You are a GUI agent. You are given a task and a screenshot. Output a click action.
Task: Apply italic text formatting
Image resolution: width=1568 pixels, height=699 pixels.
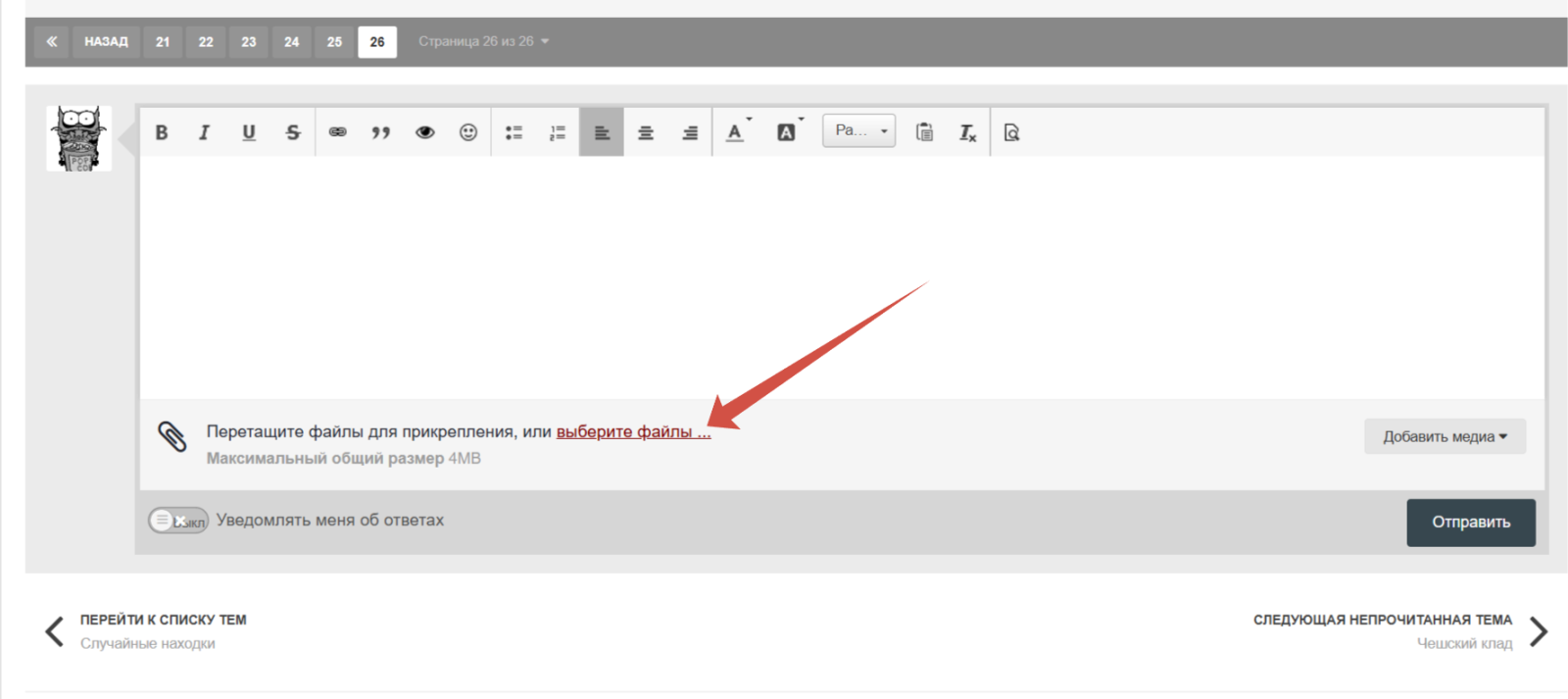click(204, 132)
